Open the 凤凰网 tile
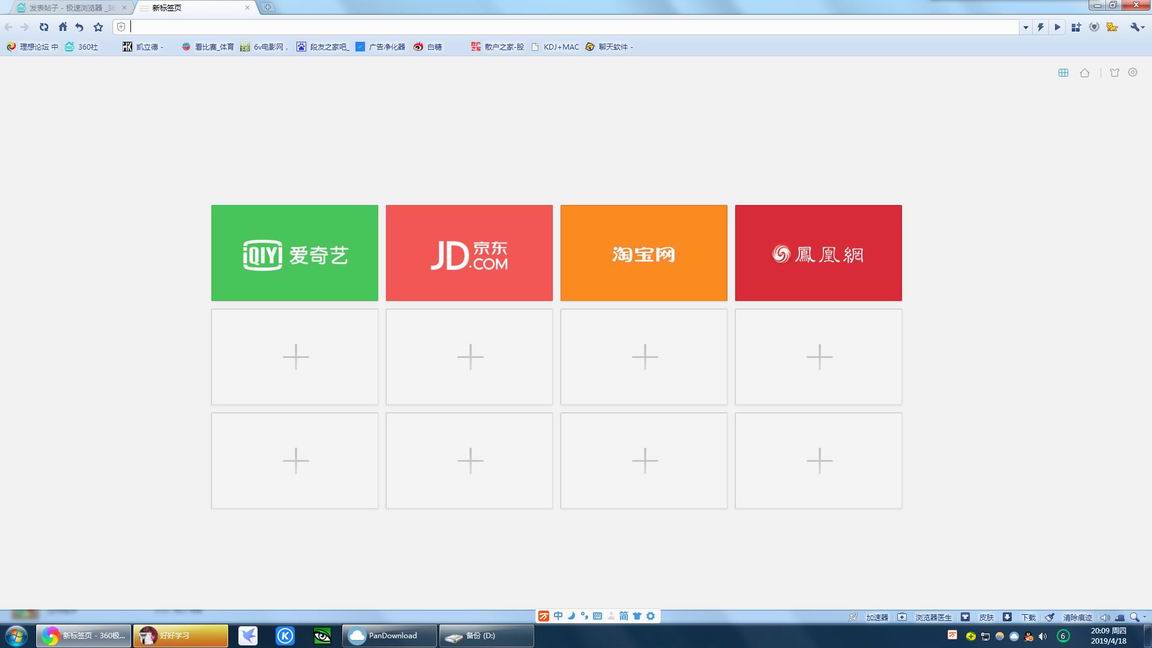Viewport: 1152px width, 648px height. pyautogui.click(x=818, y=253)
